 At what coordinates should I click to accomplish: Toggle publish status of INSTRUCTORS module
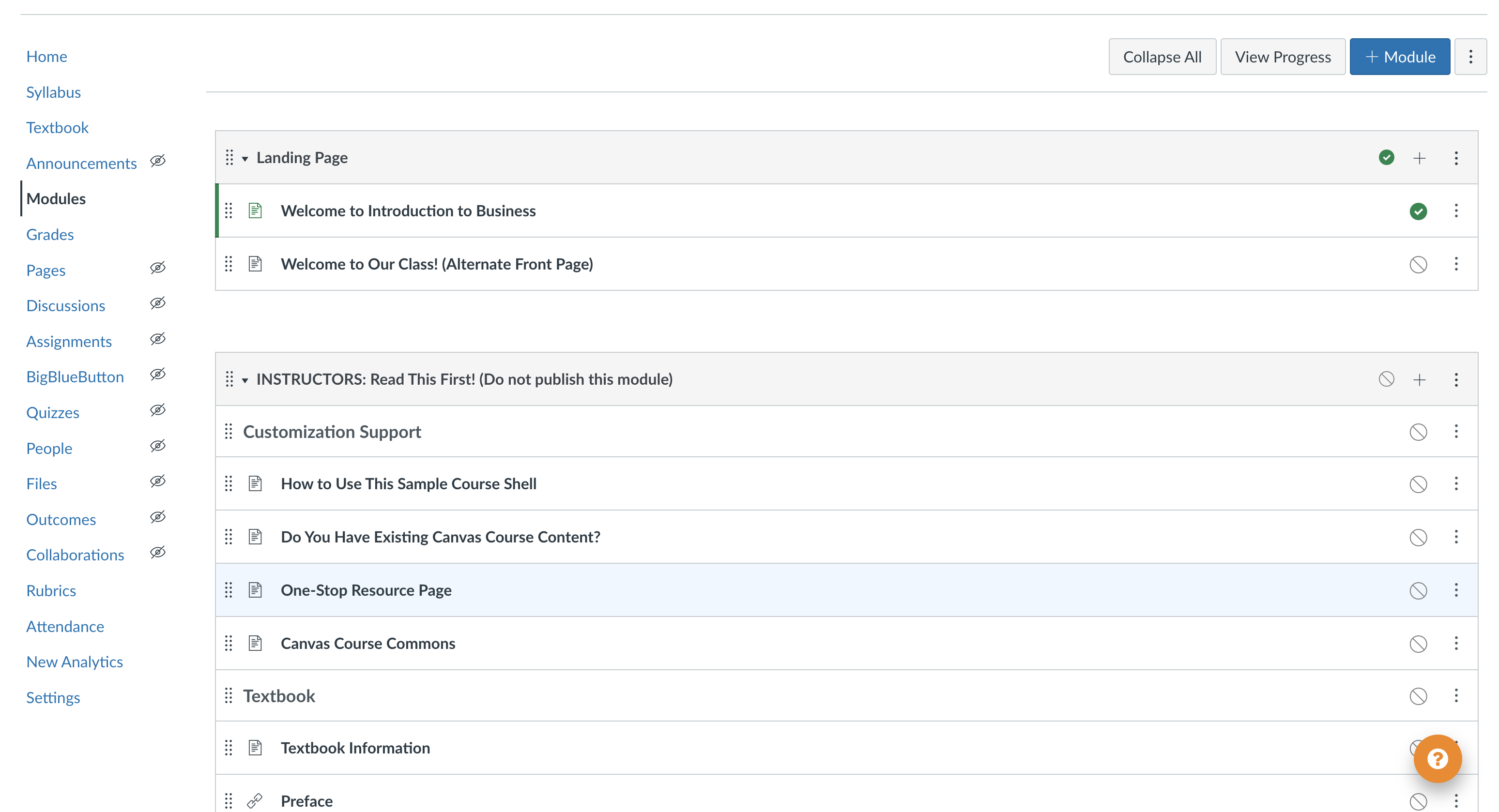coord(1386,379)
